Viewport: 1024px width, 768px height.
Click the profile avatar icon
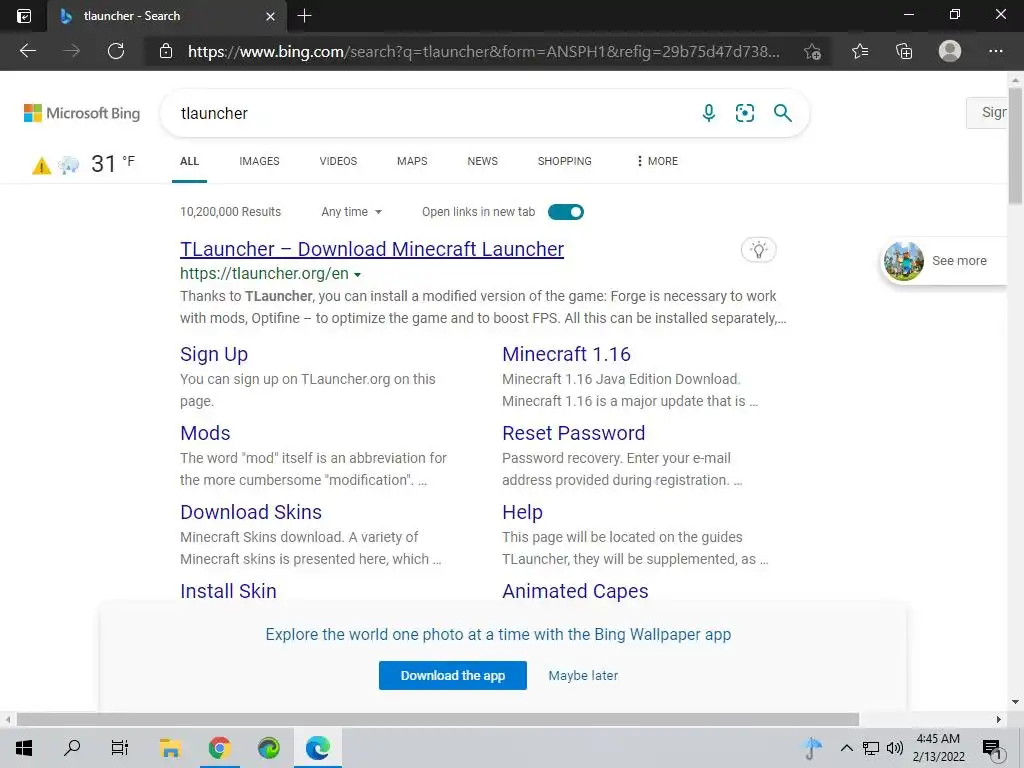click(x=950, y=51)
